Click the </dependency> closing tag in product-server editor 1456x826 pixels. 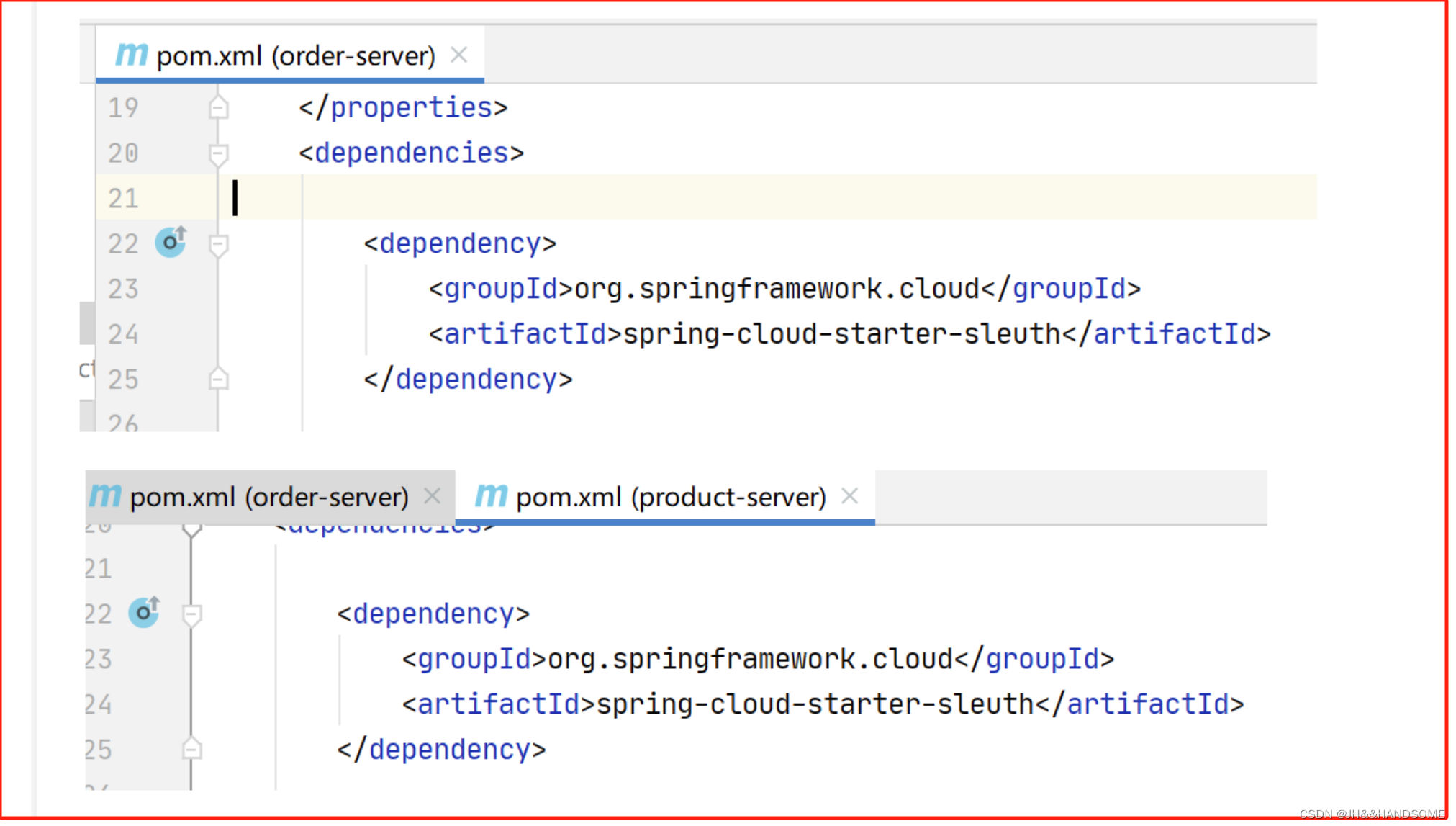pos(441,750)
